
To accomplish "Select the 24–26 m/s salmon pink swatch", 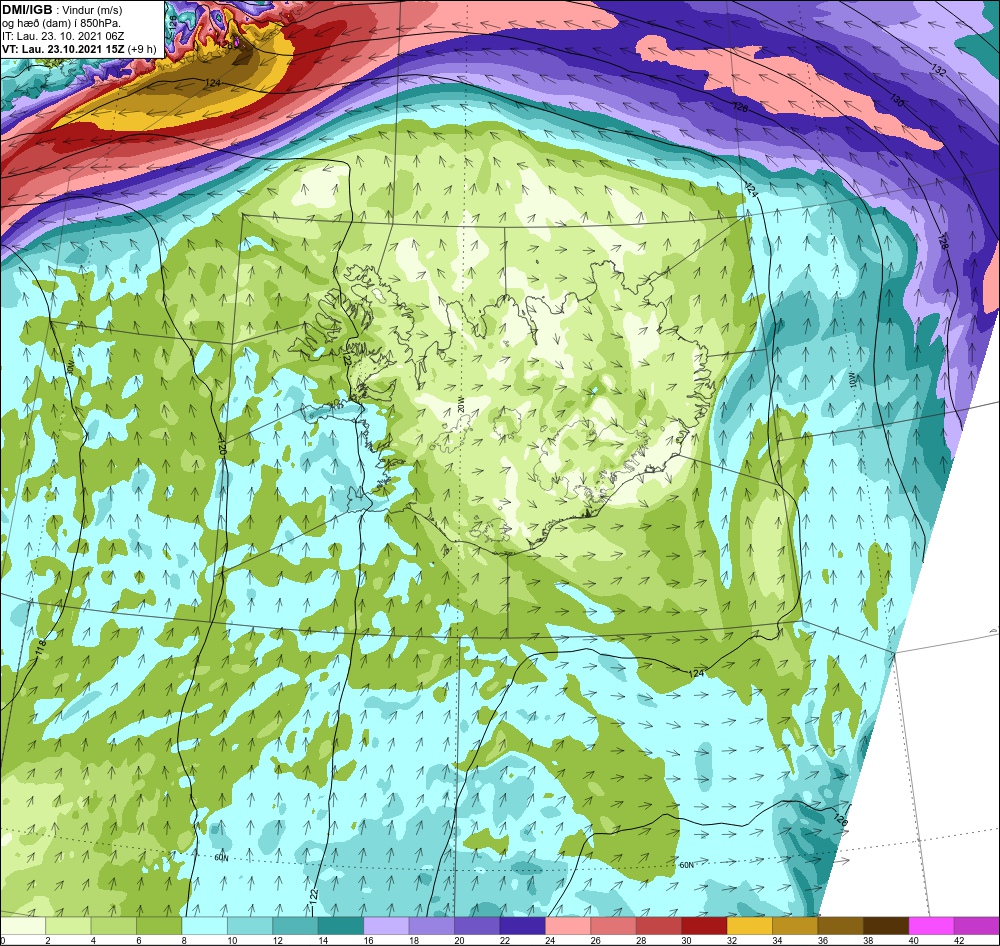I will pos(568,925).
